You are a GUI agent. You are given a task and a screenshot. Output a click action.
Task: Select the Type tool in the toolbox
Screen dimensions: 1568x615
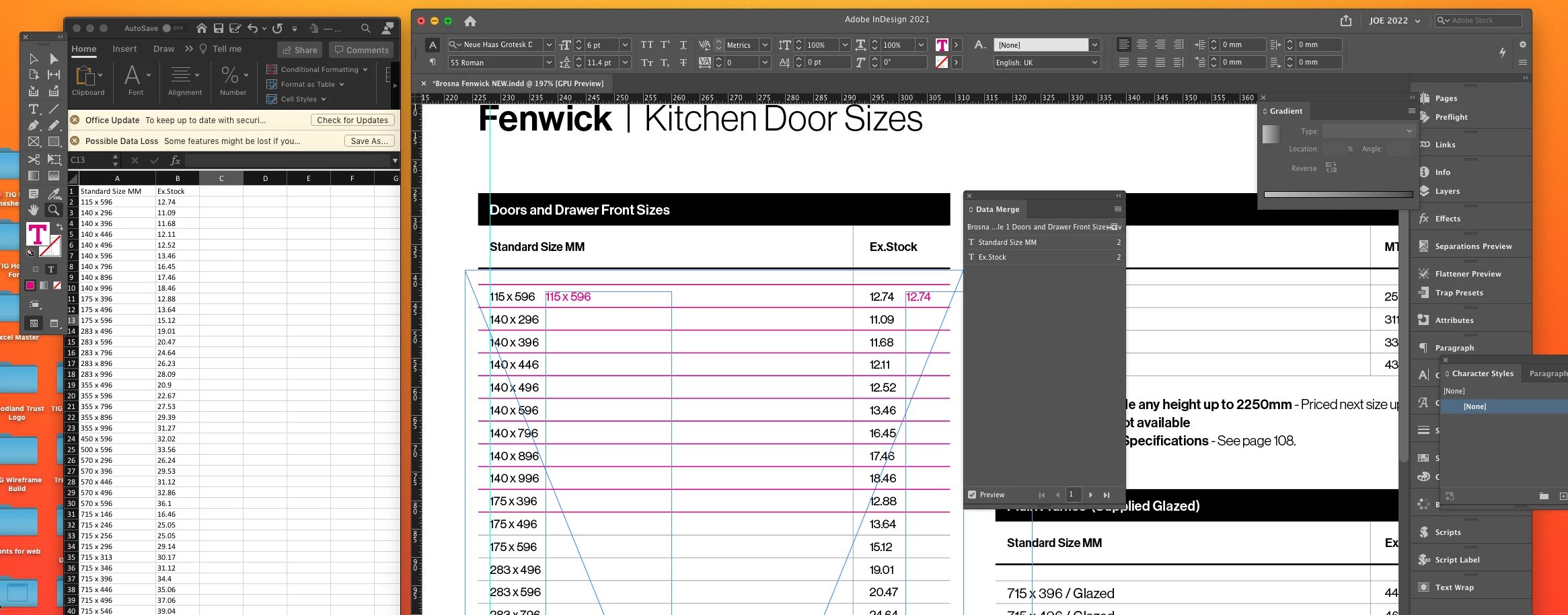pos(34,108)
